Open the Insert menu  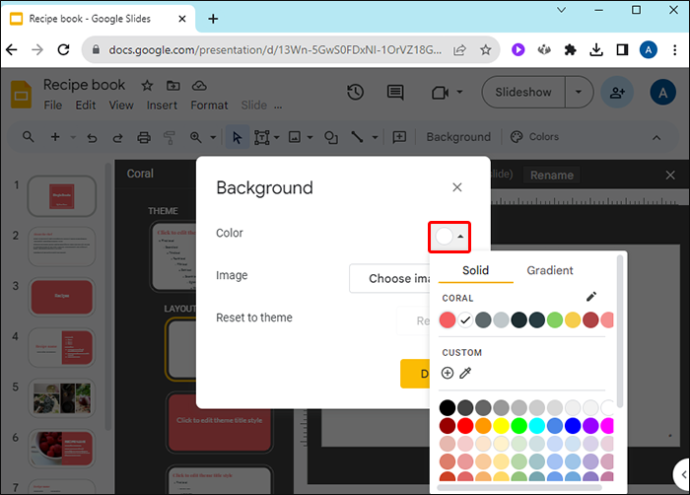(x=162, y=105)
